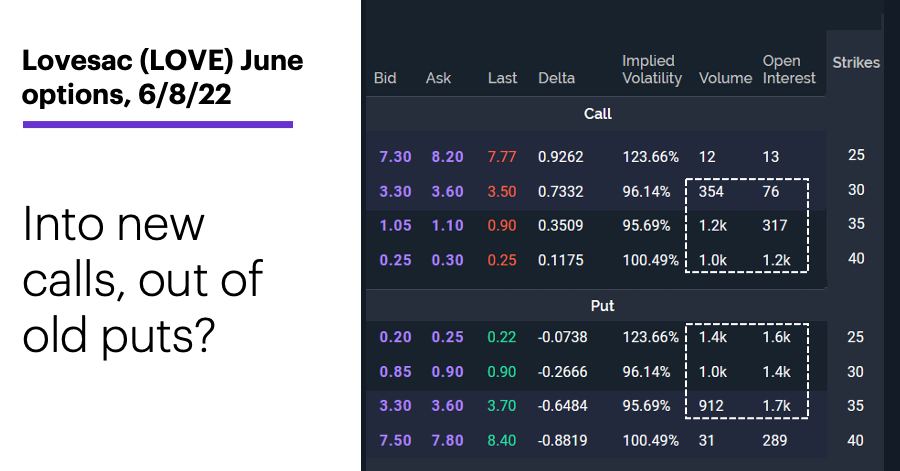Select the 7.80 ask on 40 put
The image size is (900, 471).
click(x=447, y=441)
